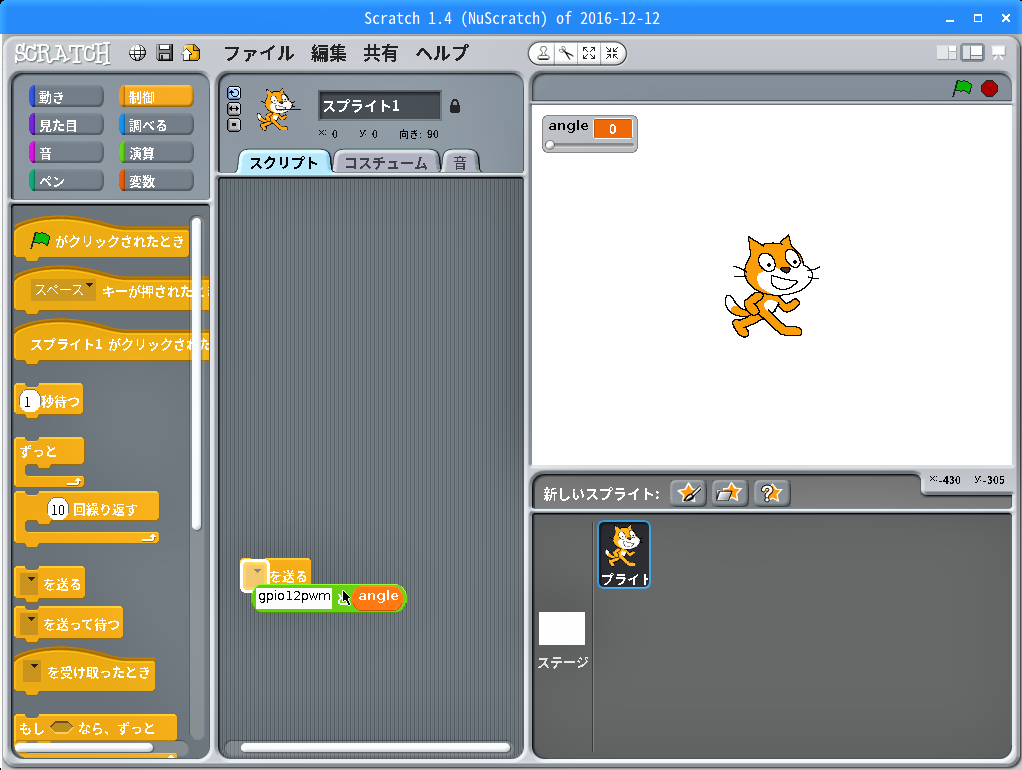Click the green flag がクリックされたとき hat block
This screenshot has width=1022, height=770.
[x=102, y=240]
